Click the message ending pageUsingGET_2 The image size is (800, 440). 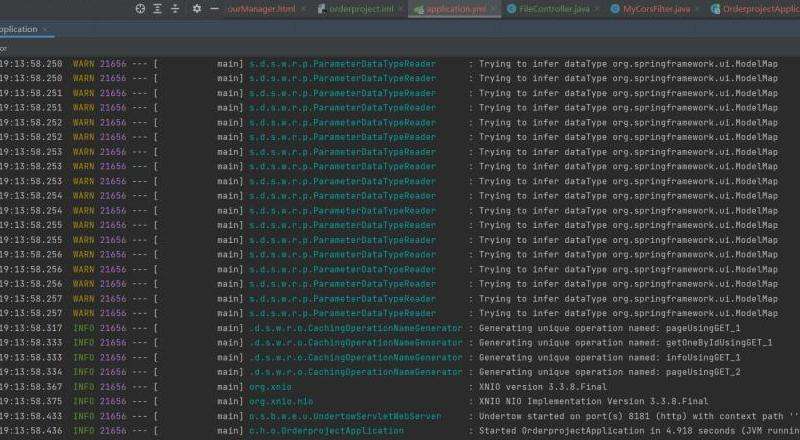(609, 372)
